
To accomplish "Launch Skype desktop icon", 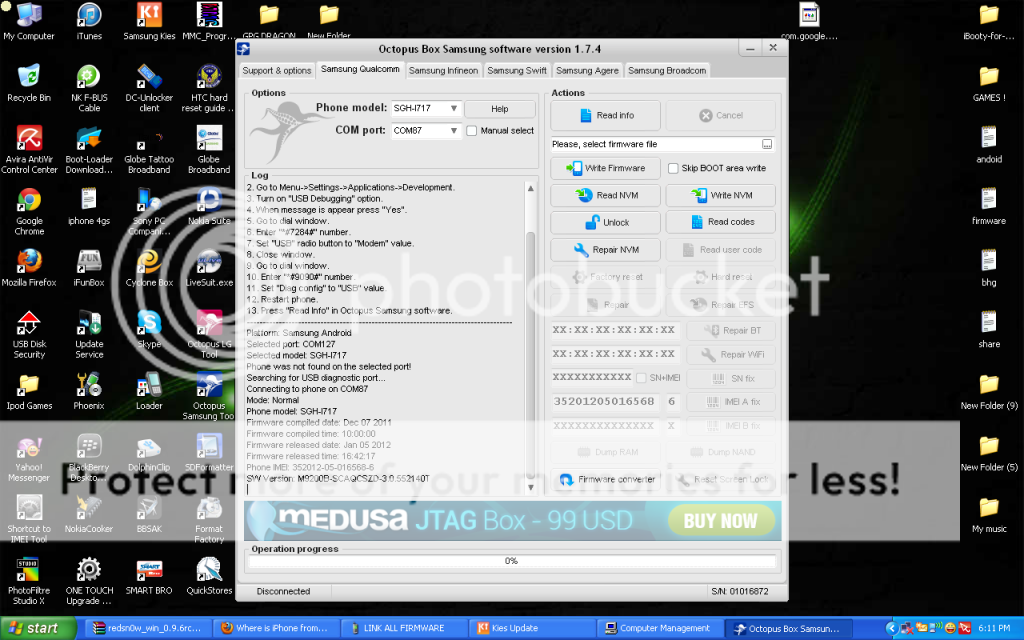I will point(150,329).
